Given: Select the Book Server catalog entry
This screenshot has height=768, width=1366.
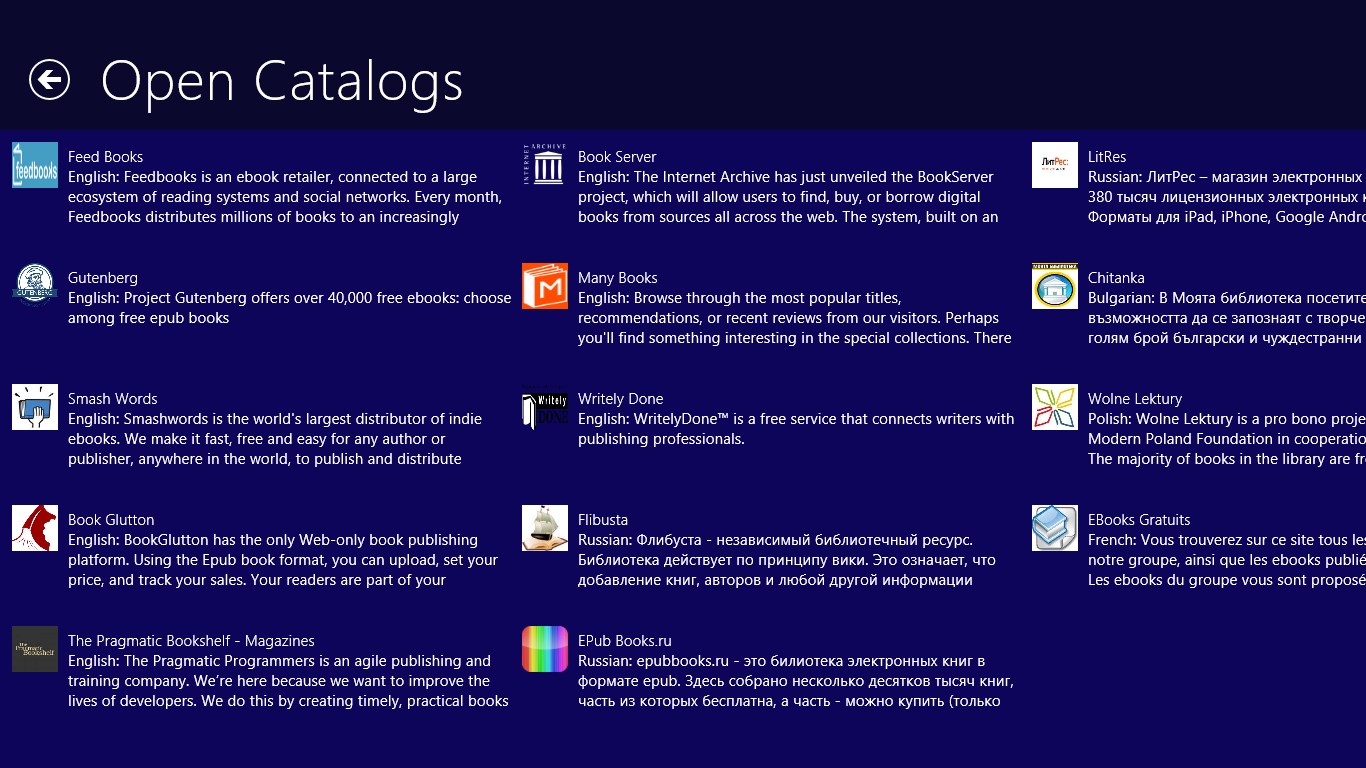Looking at the screenshot, I should (616, 156).
